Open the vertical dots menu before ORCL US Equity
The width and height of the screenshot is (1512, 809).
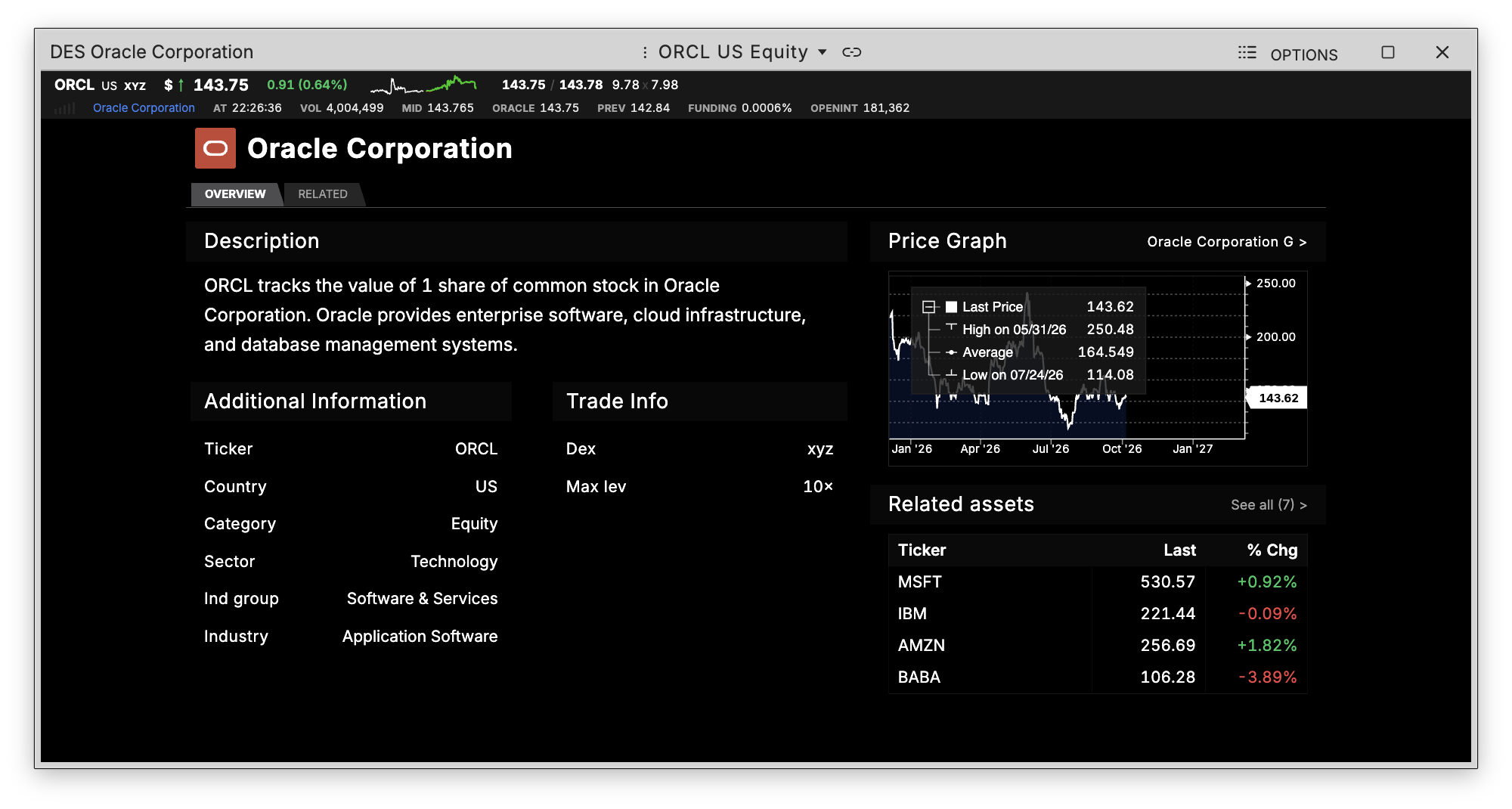(645, 52)
